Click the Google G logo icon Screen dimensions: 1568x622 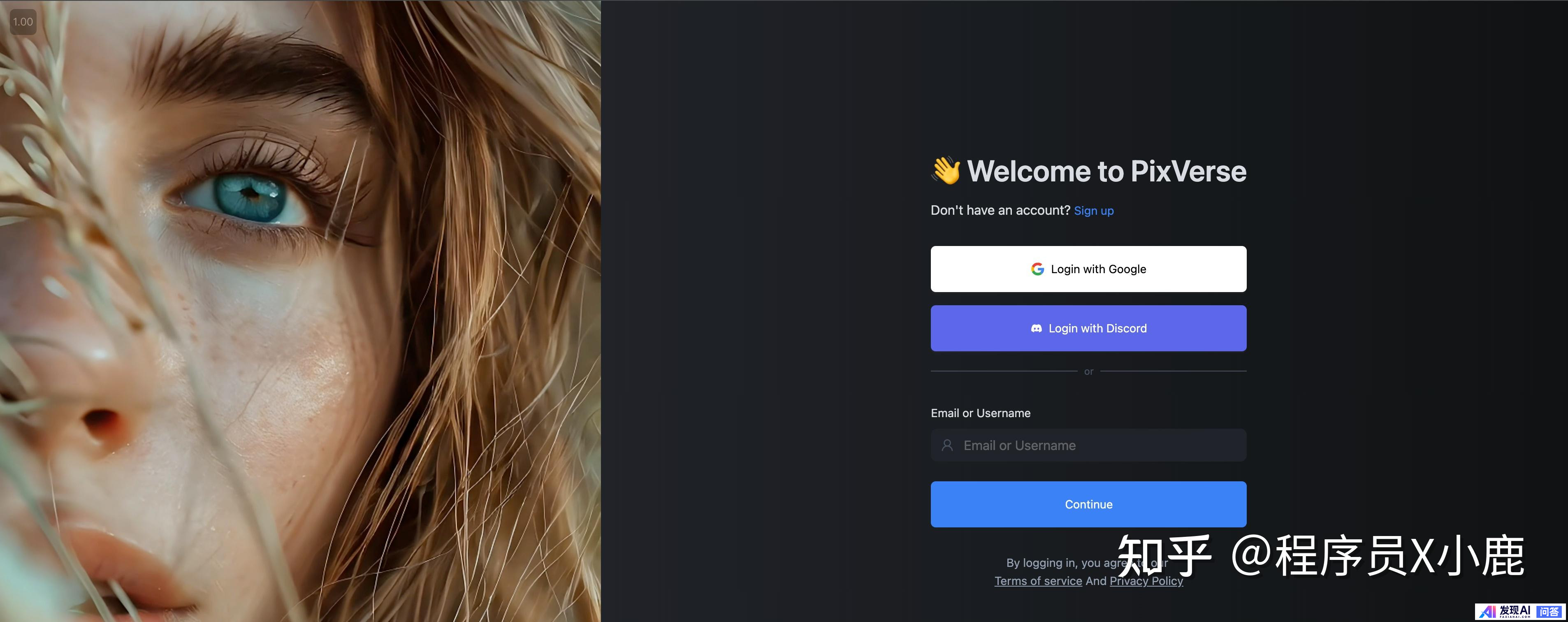point(1037,269)
